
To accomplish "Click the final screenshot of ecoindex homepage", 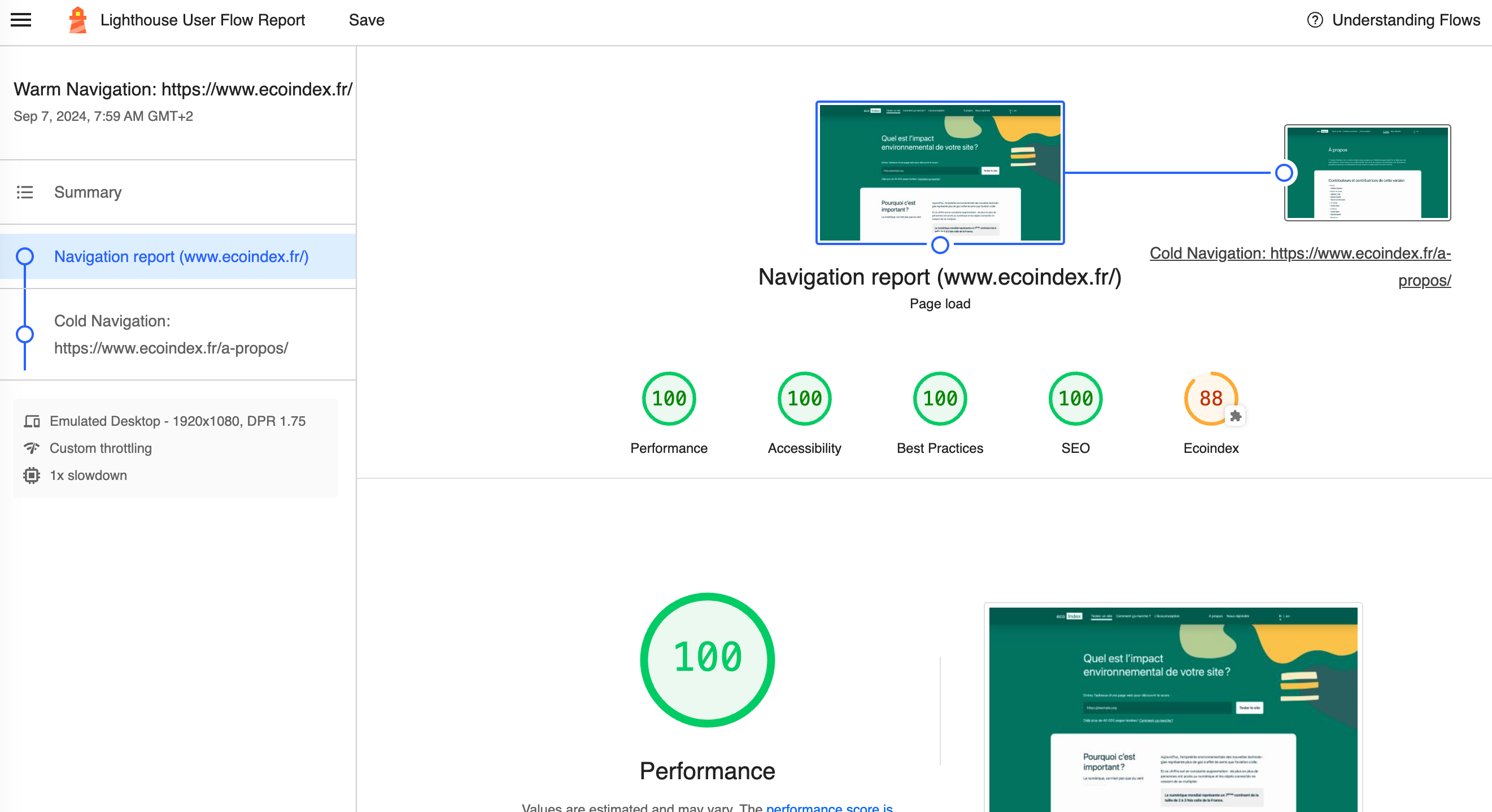I will [1173, 708].
